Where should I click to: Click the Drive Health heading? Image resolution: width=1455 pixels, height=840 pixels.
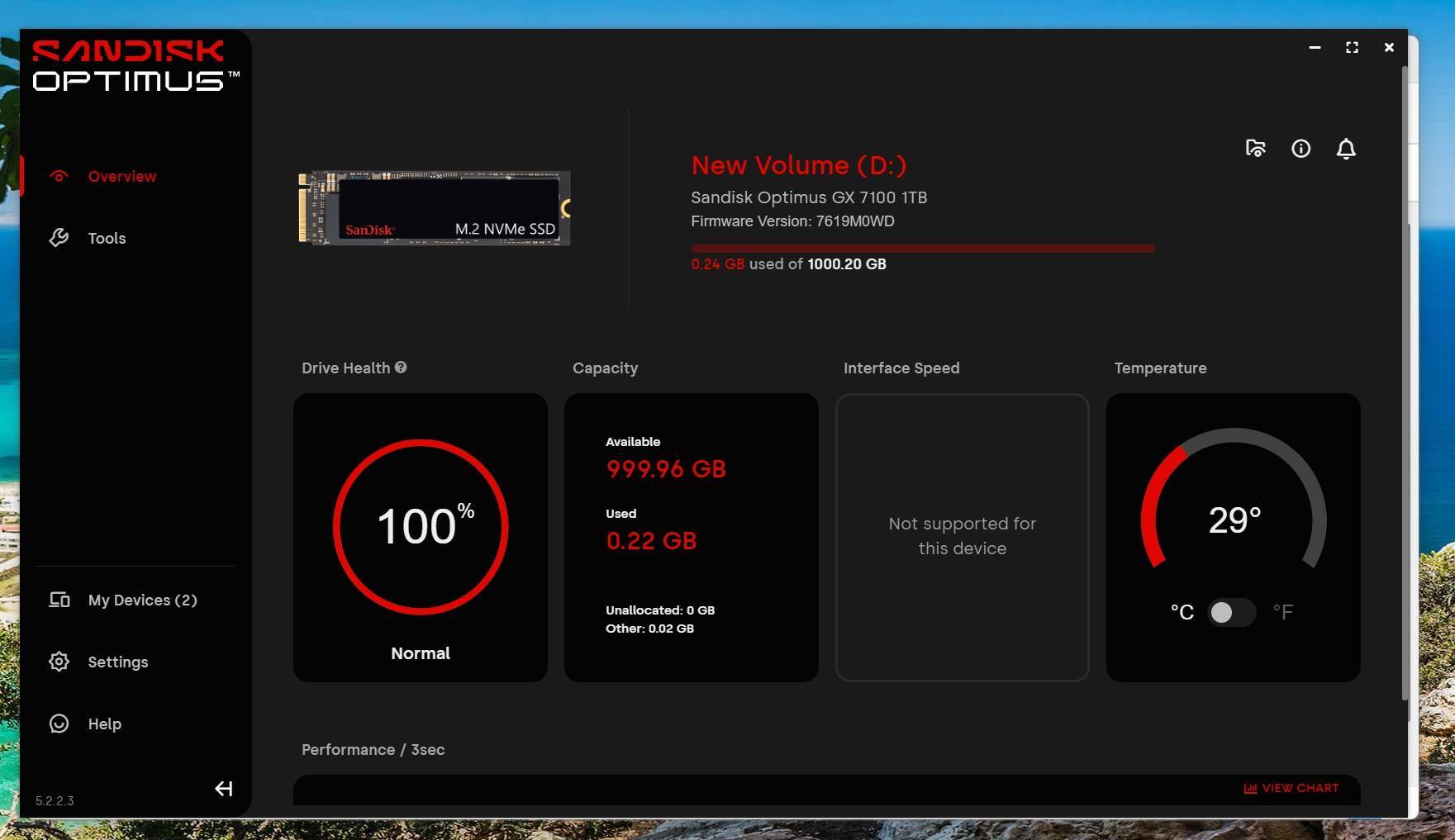point(345,368)
